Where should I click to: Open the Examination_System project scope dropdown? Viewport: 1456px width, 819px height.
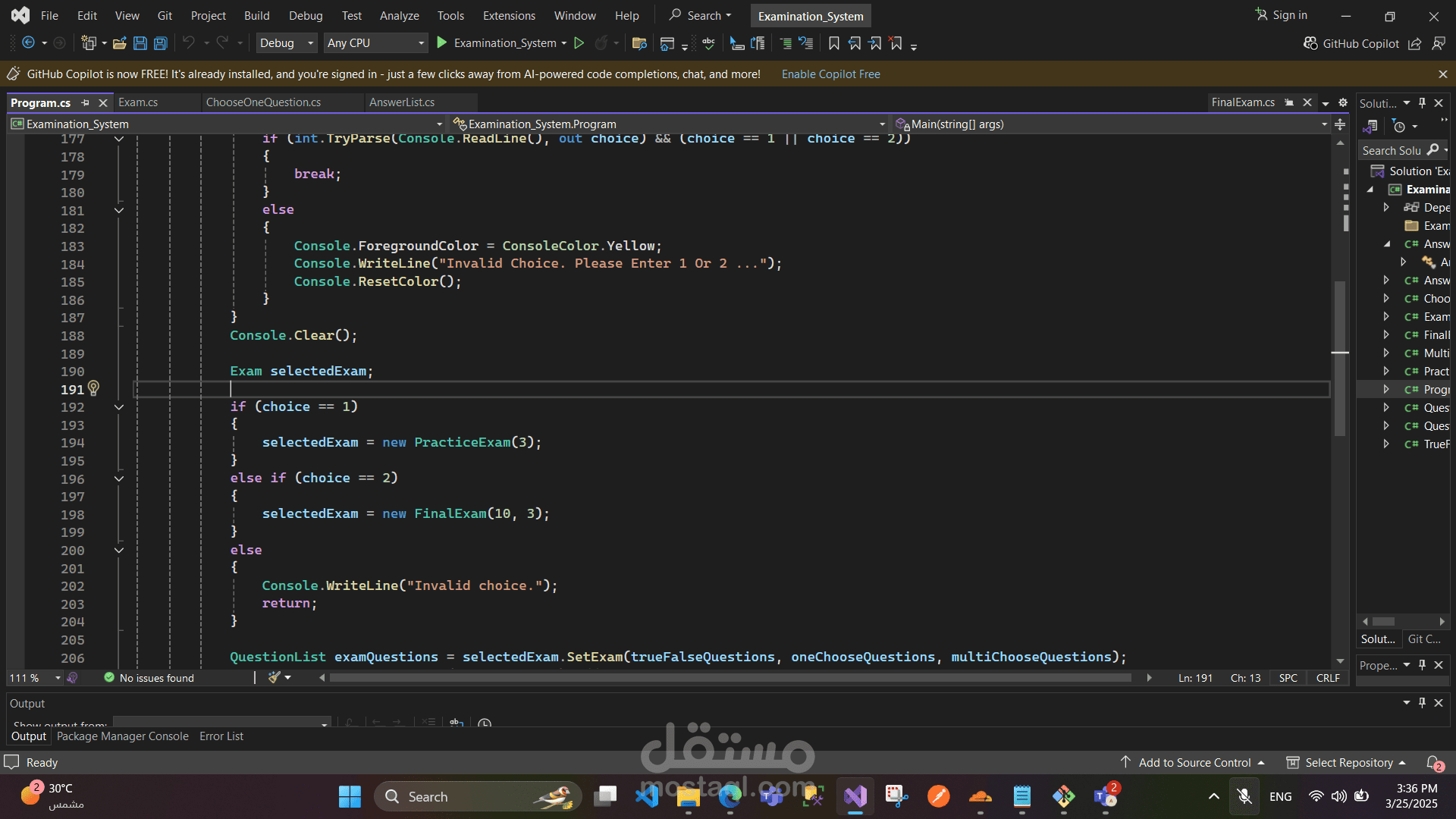coord(227,124)
